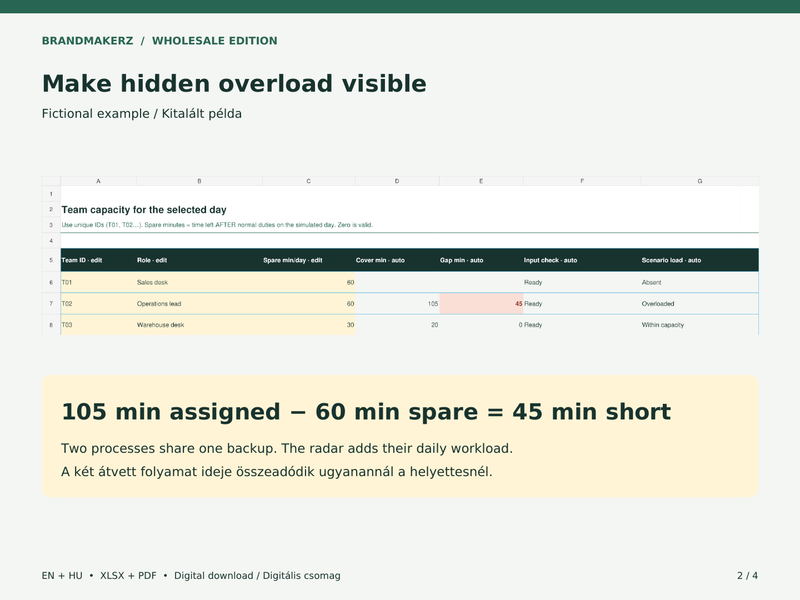Click the 20 cover minutes cell
This screenshot has height=600, width=800.
coord(397,325)
